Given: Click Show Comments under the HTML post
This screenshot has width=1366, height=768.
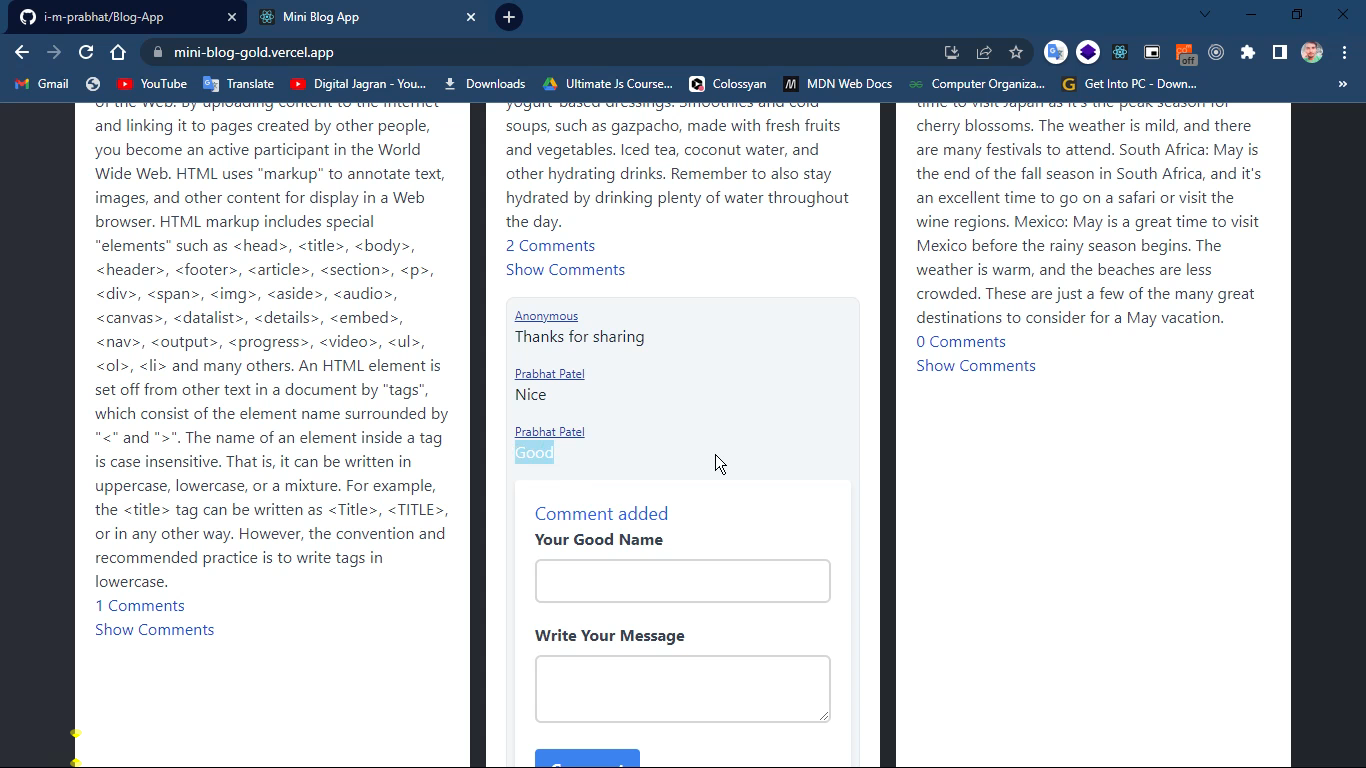Looking at the screenshot, I should pos(154,629).
